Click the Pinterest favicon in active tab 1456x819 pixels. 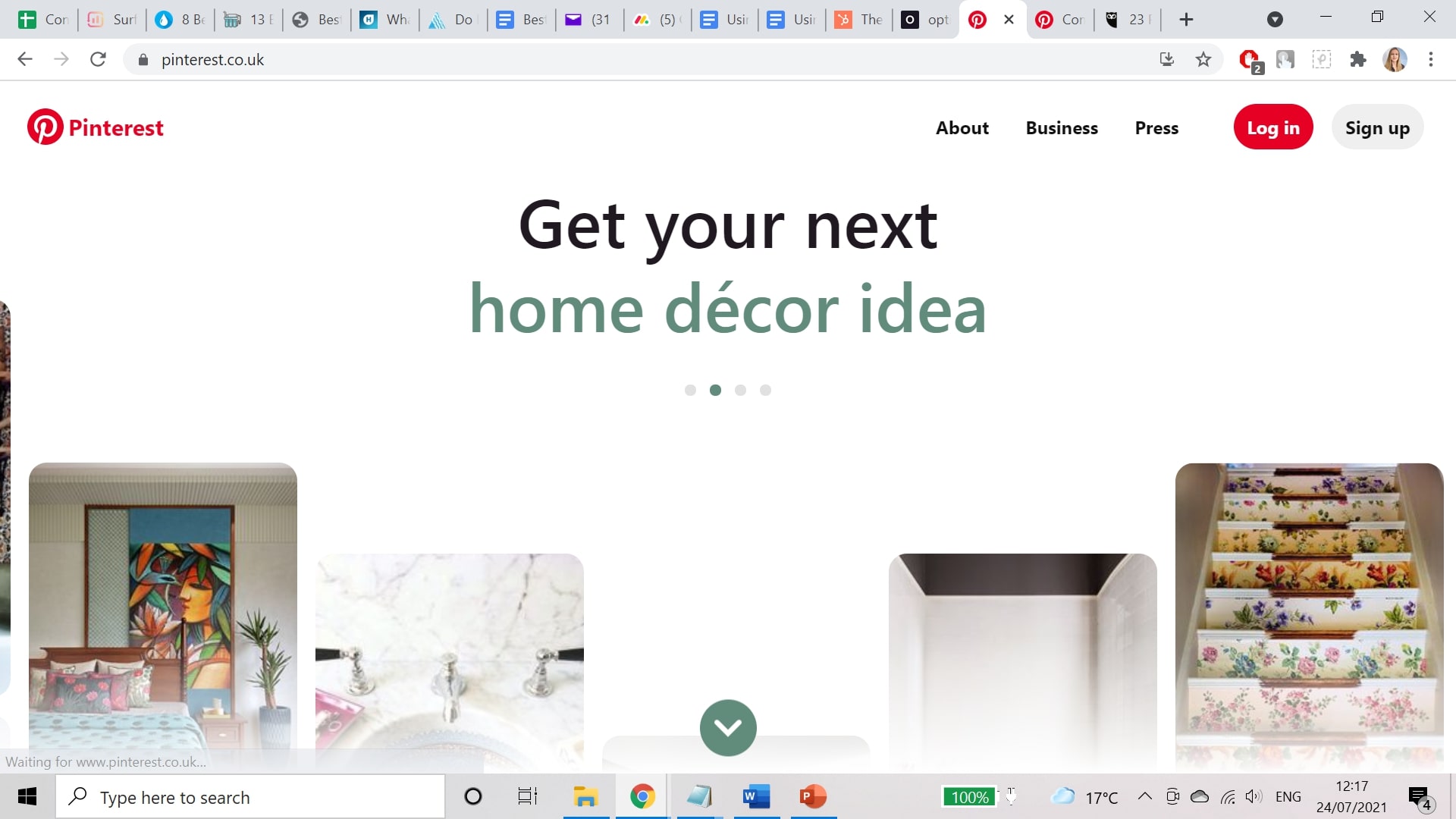[978, 20]
